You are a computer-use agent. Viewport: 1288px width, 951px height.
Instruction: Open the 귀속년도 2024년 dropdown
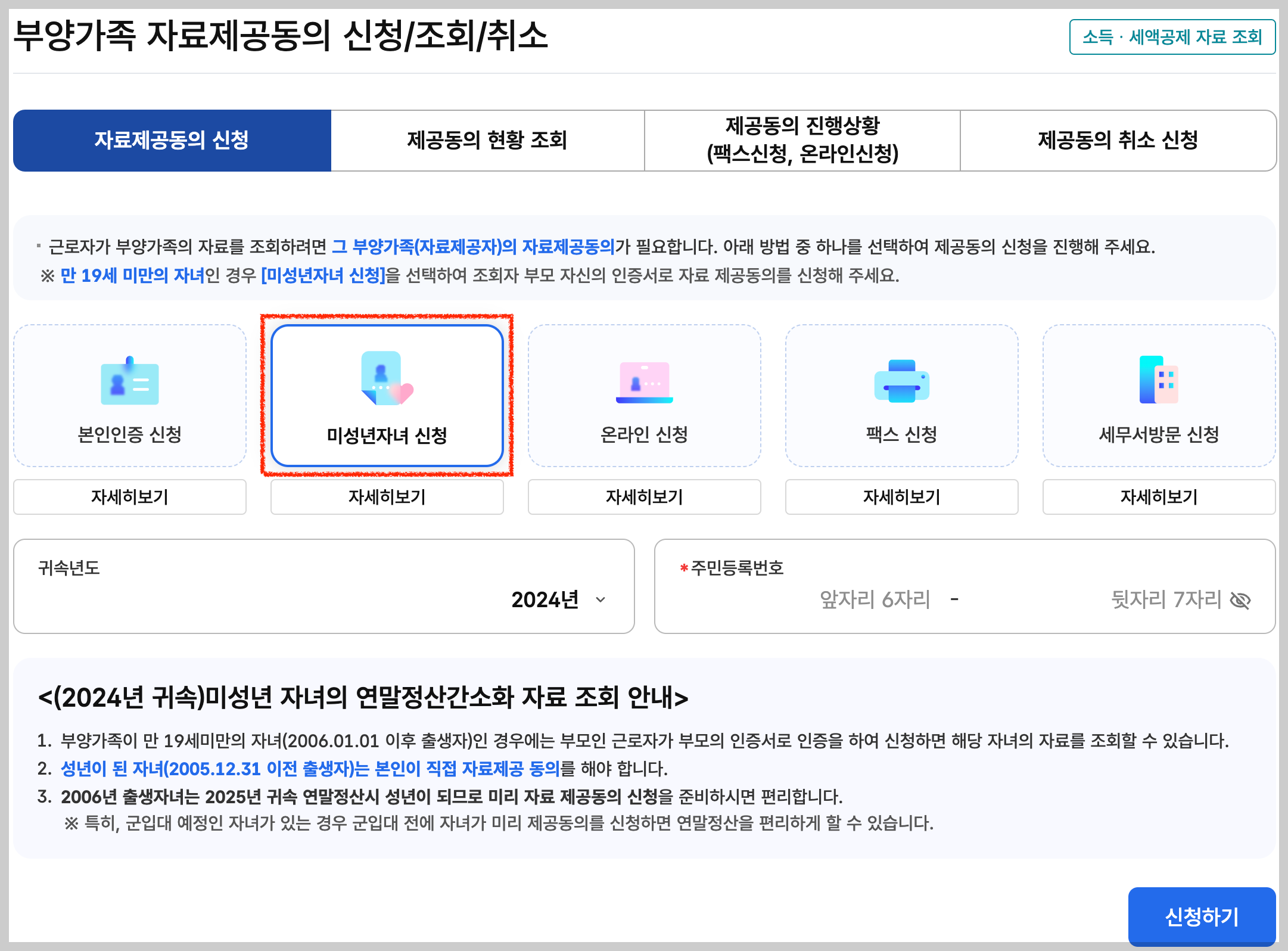click(559, 599)
